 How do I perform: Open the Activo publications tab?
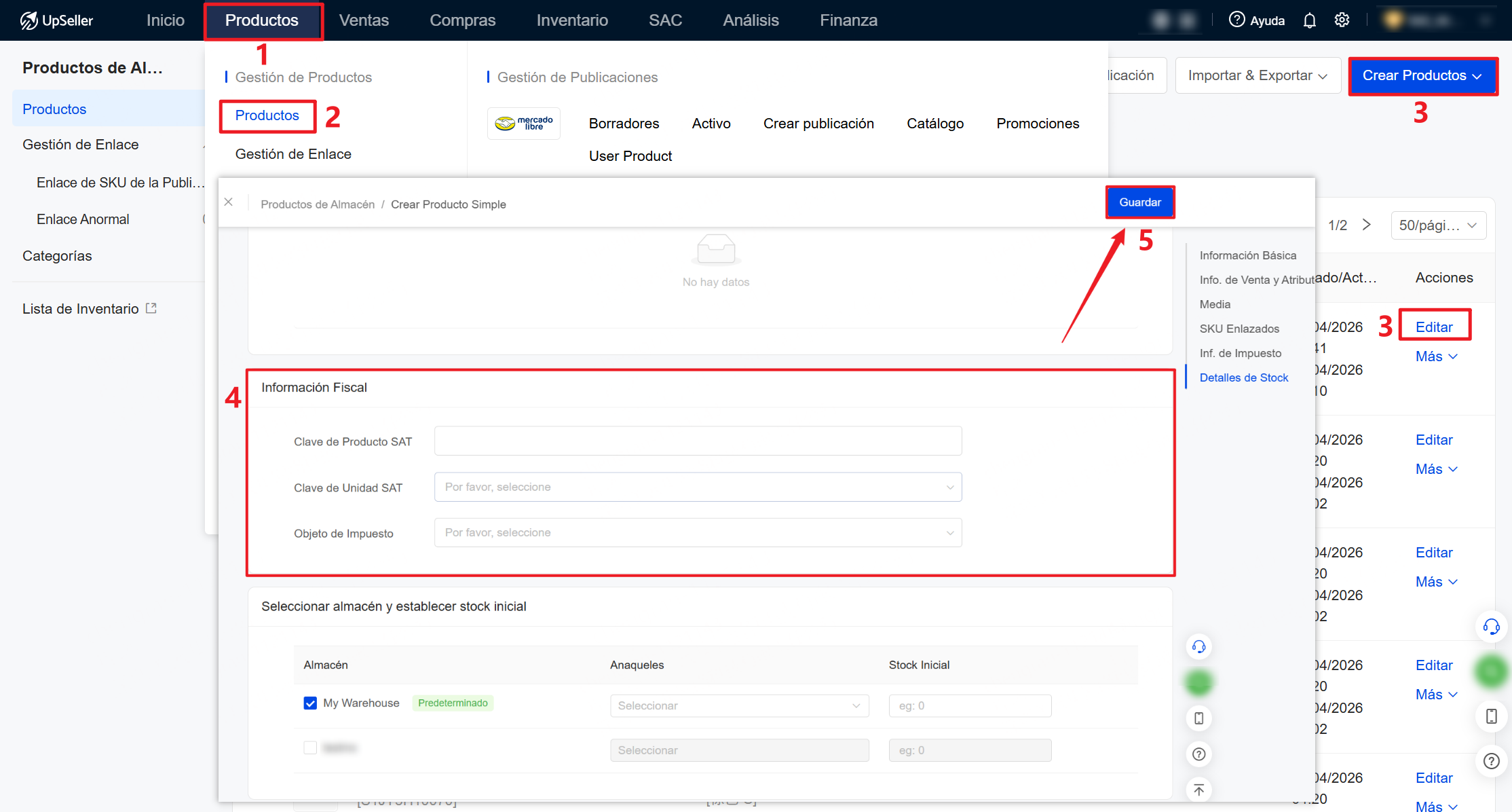(711, 123)
